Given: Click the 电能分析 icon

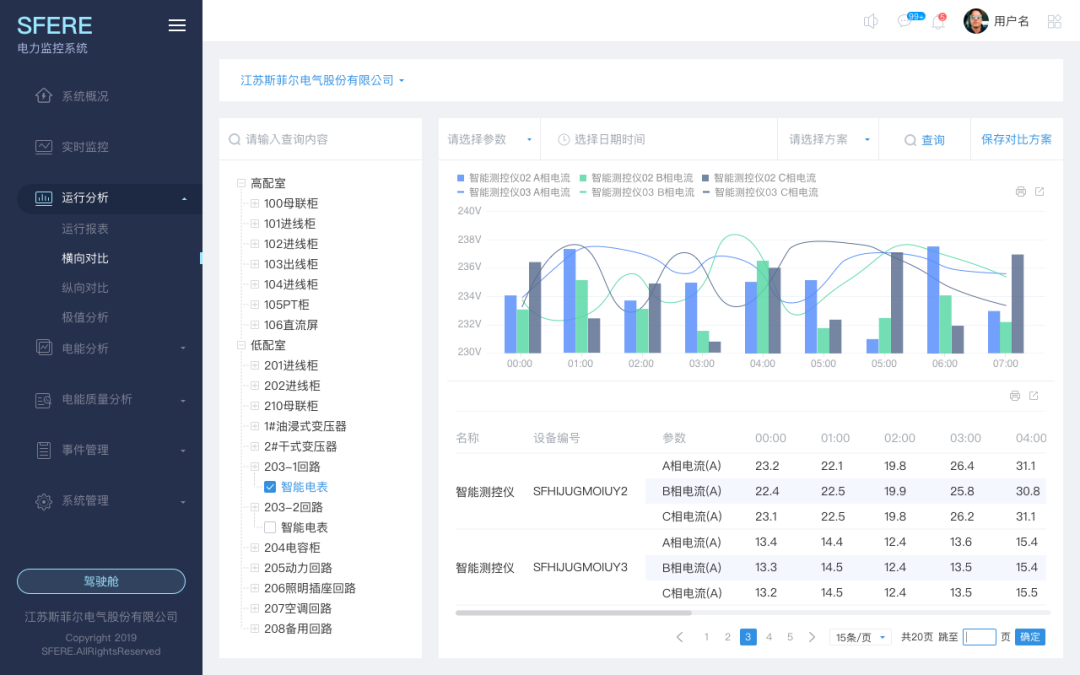Looking at the screenshot, I should 43,348.
